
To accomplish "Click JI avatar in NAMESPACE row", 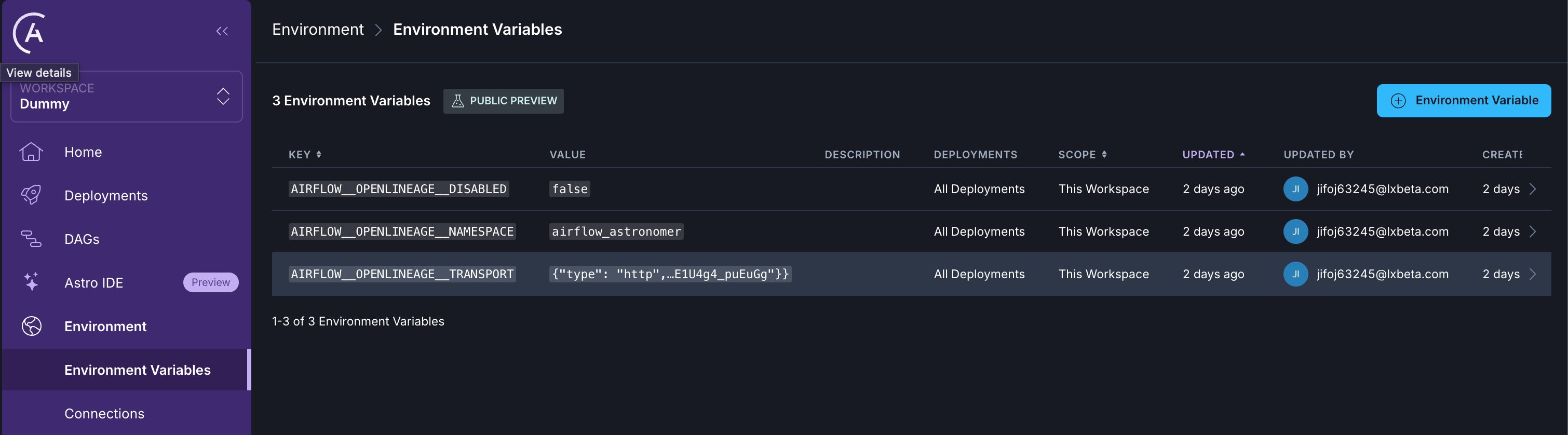I will click(x=1295, y=232).
